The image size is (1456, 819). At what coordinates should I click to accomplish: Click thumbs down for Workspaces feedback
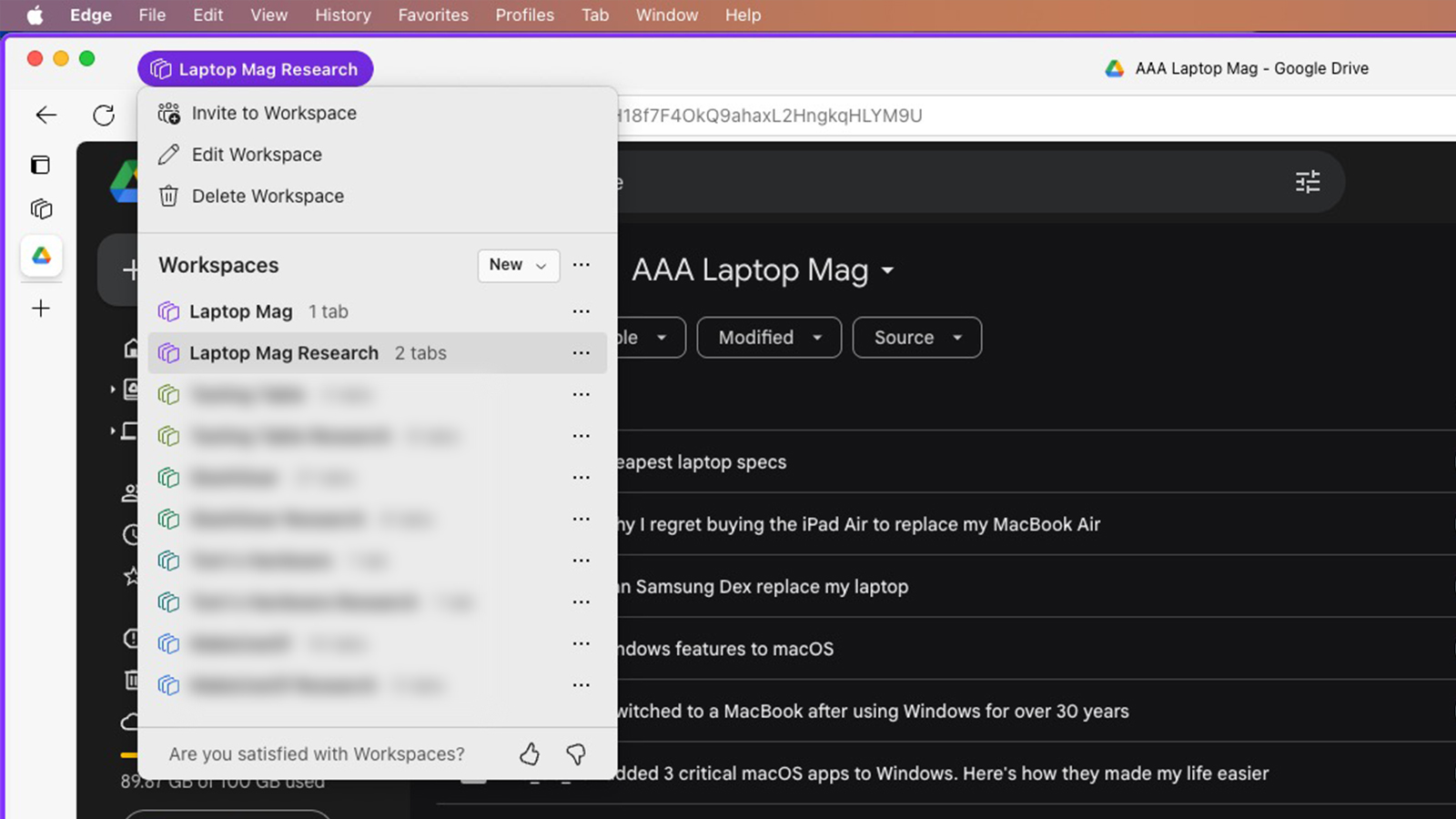pyautogui.click(x=576, y=753)
